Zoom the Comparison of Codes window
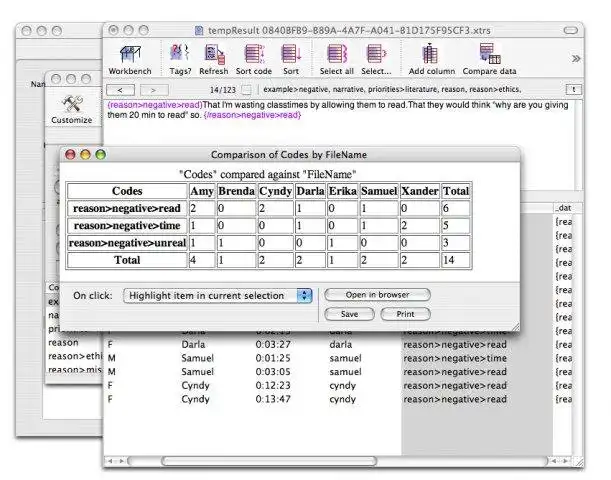Viewport: 611px width, 480px height. click(x=101, y=155)
